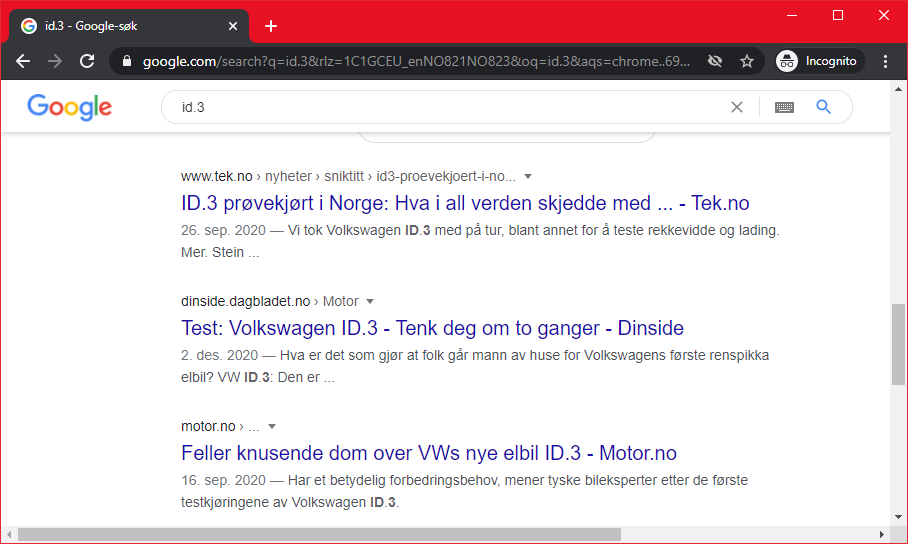The height and width of the screenshot is (544, 908).
Task: Go back to the previous page
Action: (23, 61)
